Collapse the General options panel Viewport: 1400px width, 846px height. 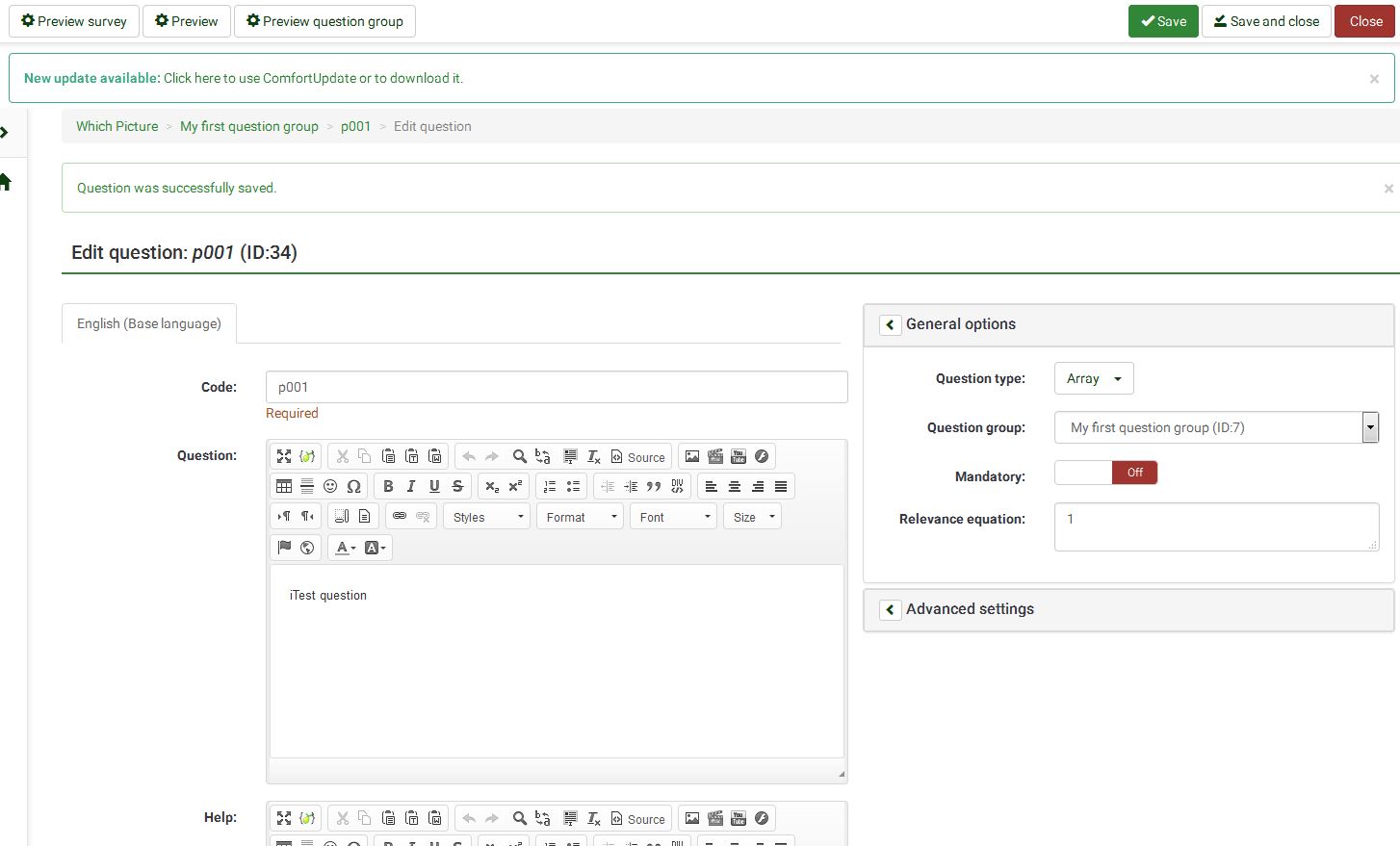890,325
